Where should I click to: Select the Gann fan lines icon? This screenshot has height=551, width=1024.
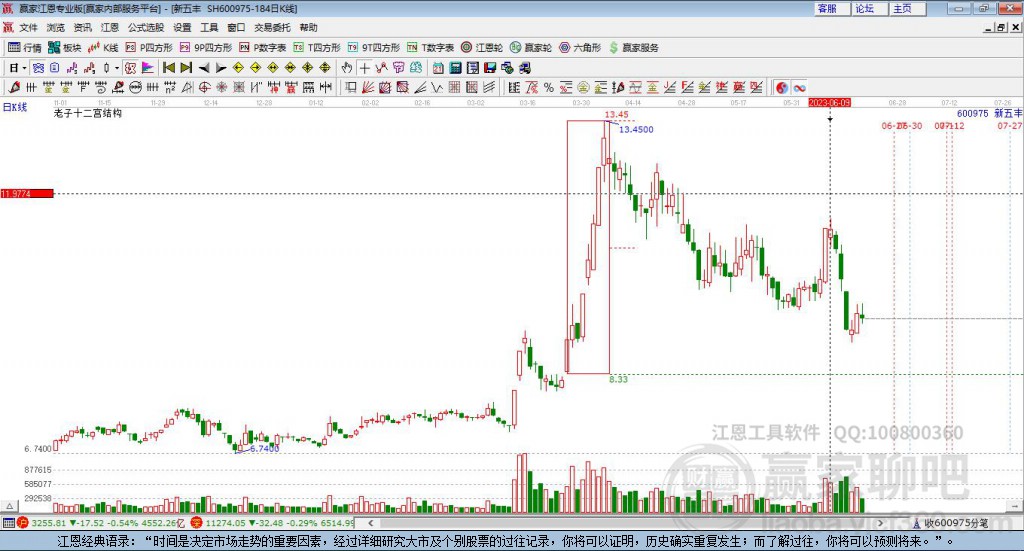368,87
